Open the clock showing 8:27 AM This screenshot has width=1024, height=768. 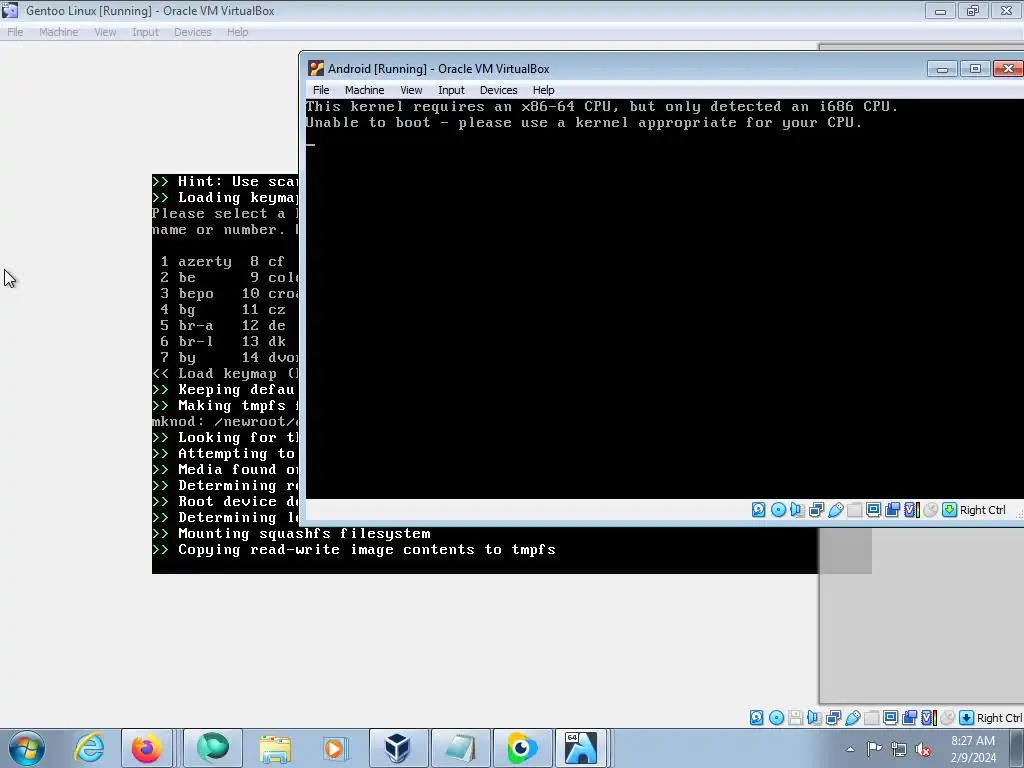(973, 749)
